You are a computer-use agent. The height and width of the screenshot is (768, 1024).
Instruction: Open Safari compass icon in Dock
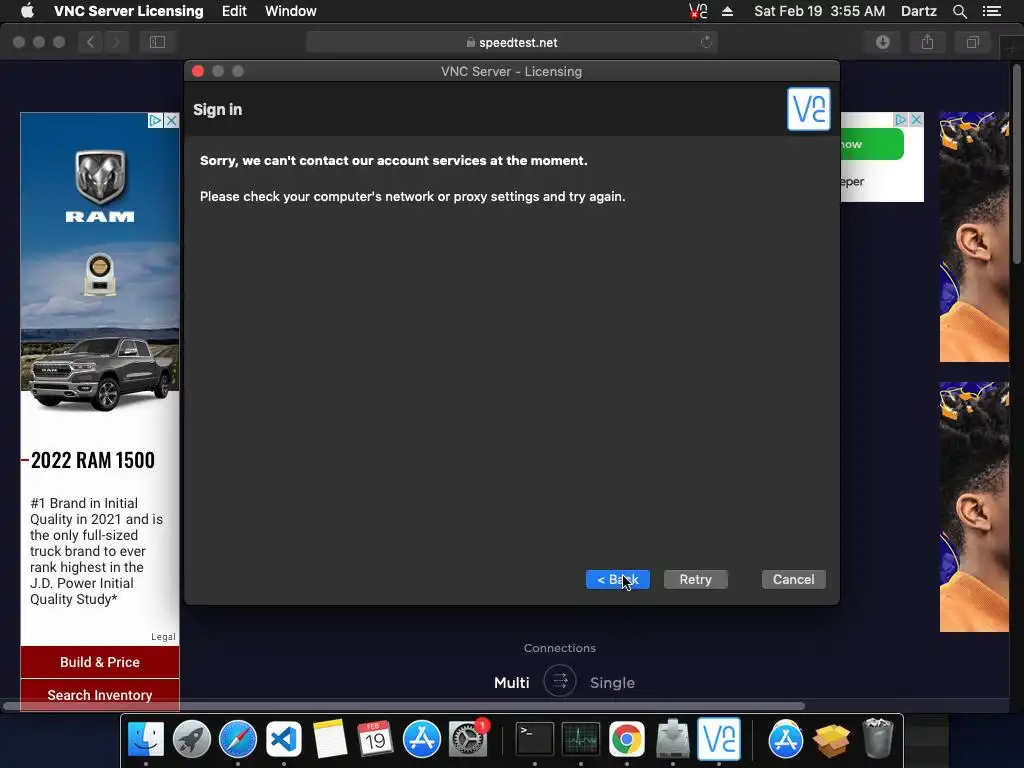[x=238, y=739]
